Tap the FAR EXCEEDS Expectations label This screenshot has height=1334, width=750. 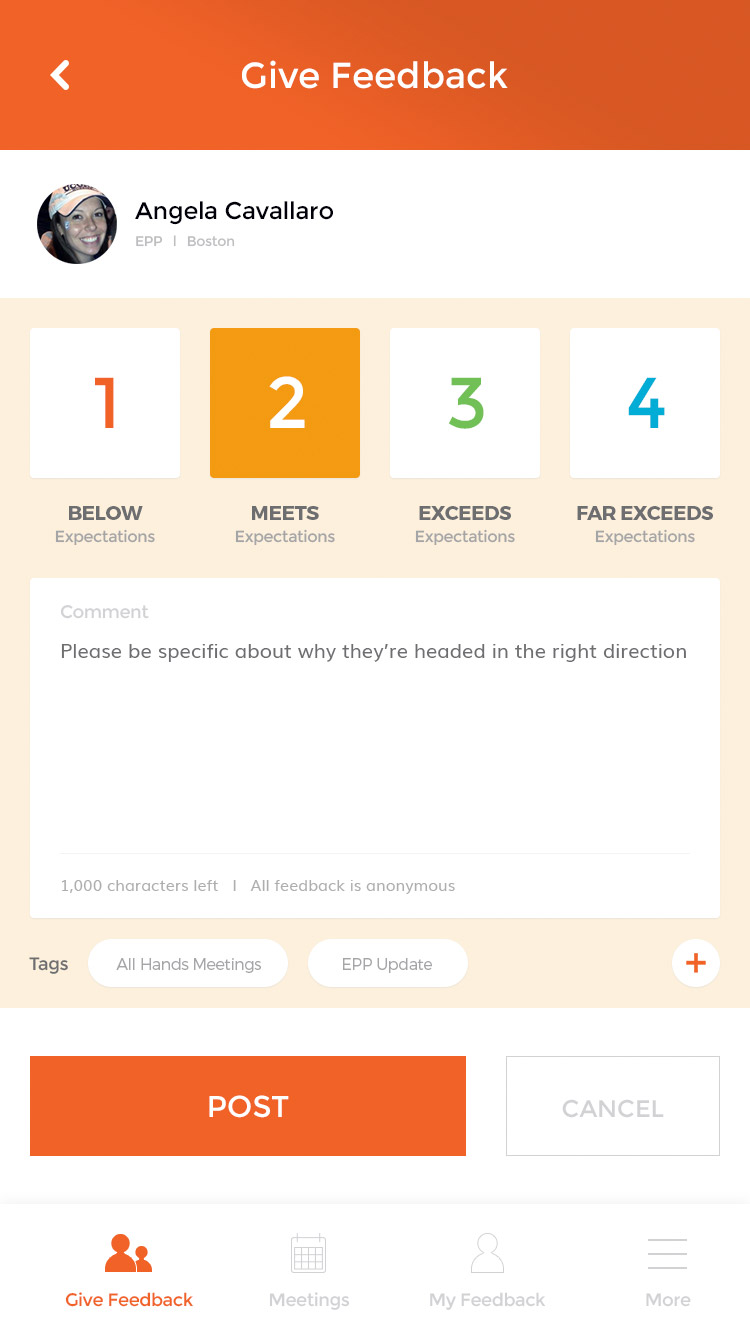point(645,524)
